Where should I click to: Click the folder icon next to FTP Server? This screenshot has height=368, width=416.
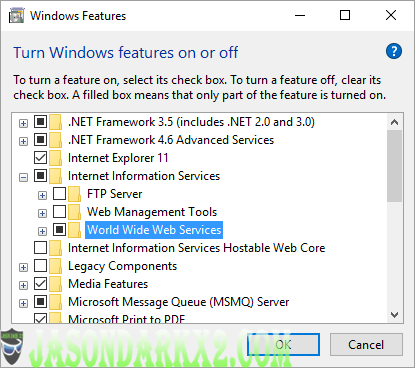pyautogui.click(x=74, y=194)
